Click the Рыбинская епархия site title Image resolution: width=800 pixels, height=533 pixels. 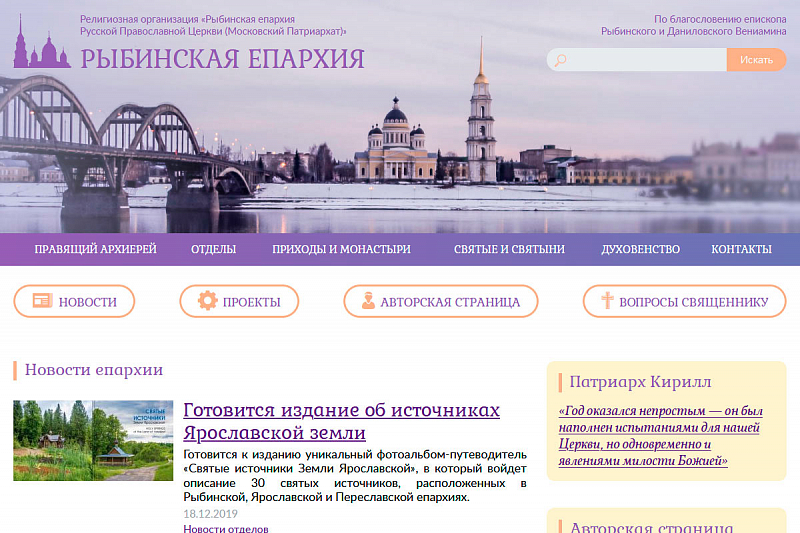[x=222, y=59]
